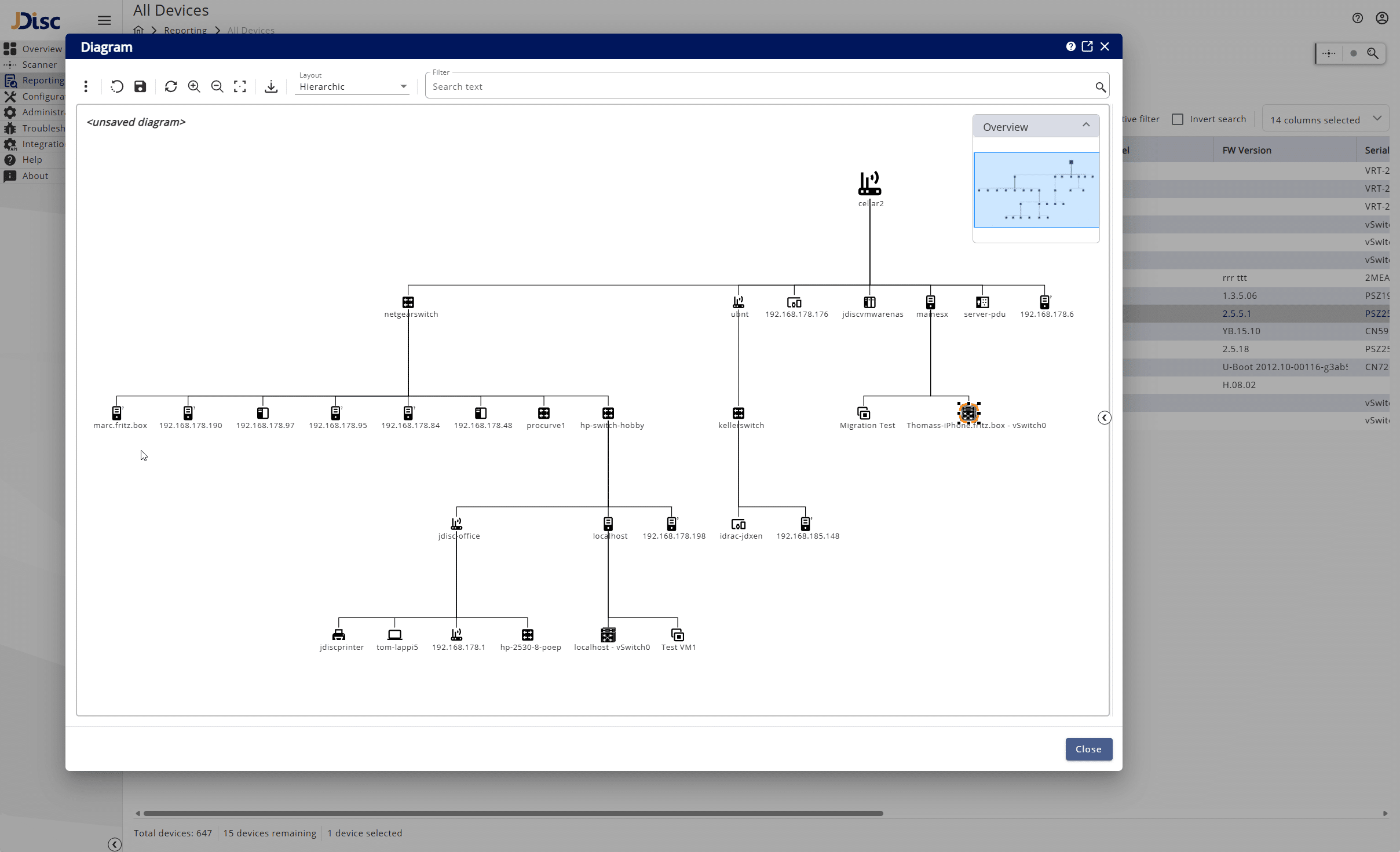
Task: Refresh the diagram
Action: 170,86
